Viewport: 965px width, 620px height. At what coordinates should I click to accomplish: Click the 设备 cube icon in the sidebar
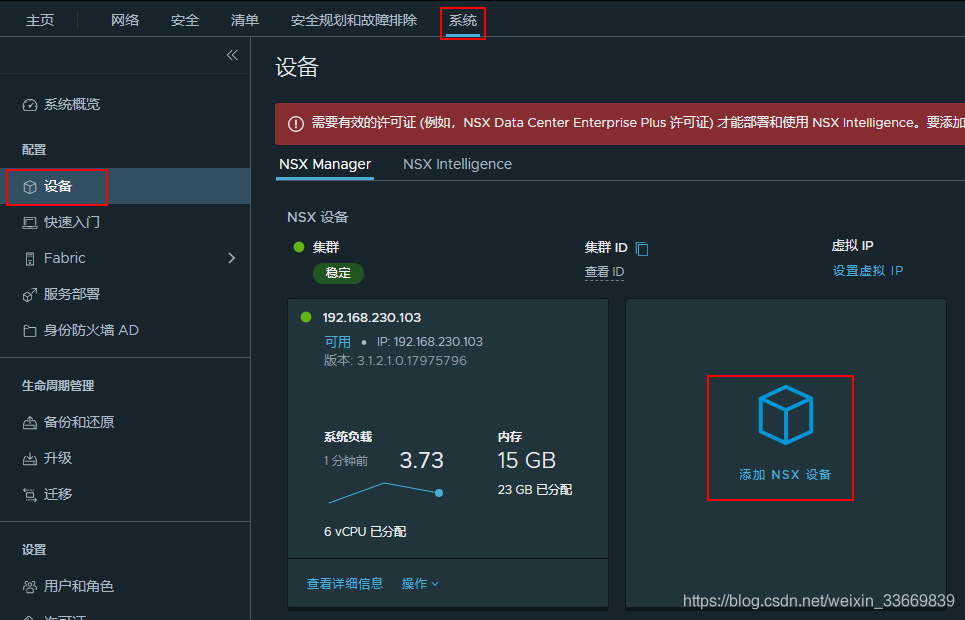tap(30, 187)
